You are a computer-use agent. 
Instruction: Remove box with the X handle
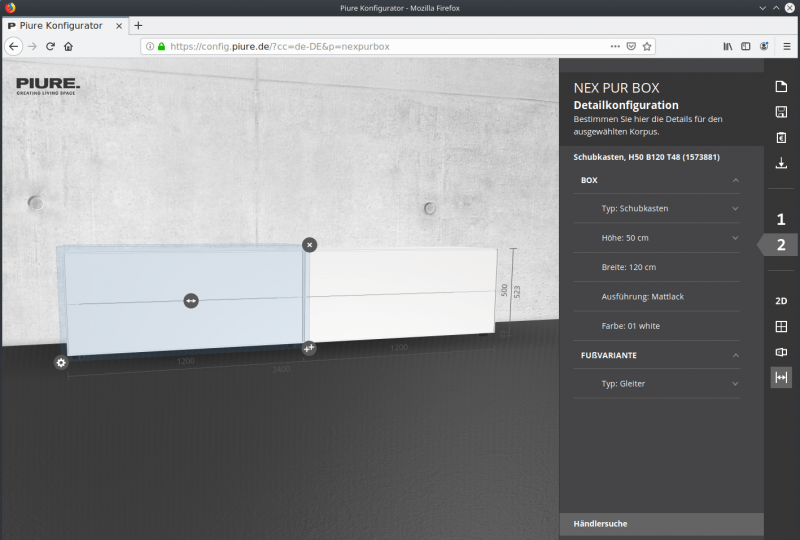(309, 245)
